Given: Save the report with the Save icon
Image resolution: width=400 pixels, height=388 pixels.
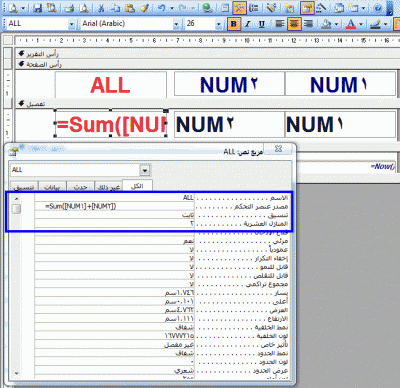Looking at the screenshot, I should (x=38, y=8).
